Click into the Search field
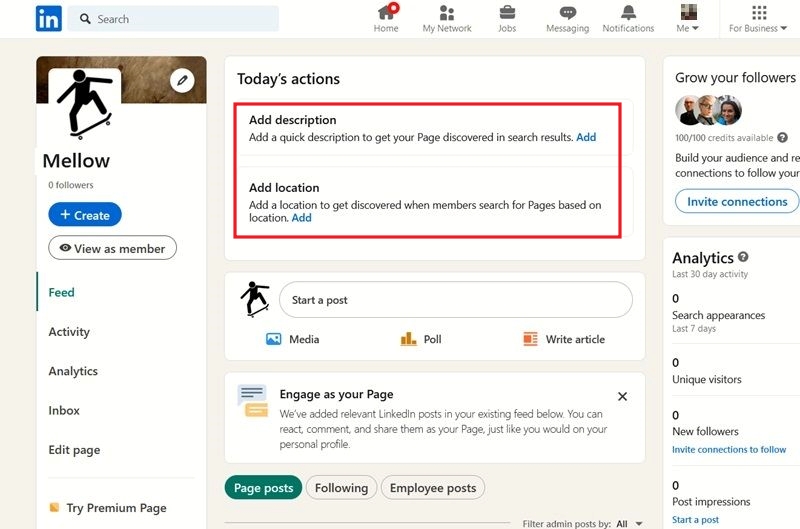The width and height of the screenshot is (800, 529). (x=173, y=19)
